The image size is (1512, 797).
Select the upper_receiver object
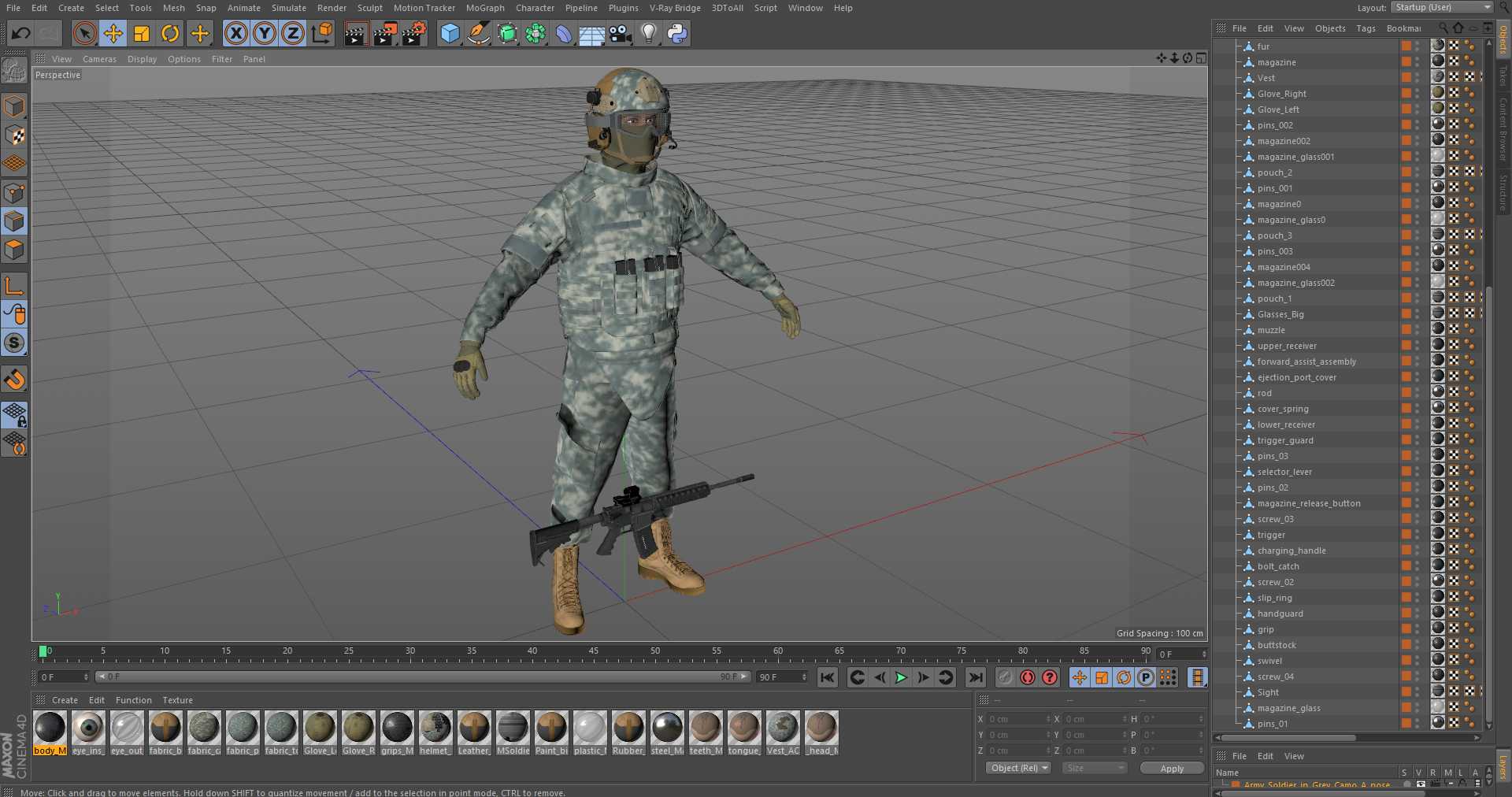pos(1287,346)
